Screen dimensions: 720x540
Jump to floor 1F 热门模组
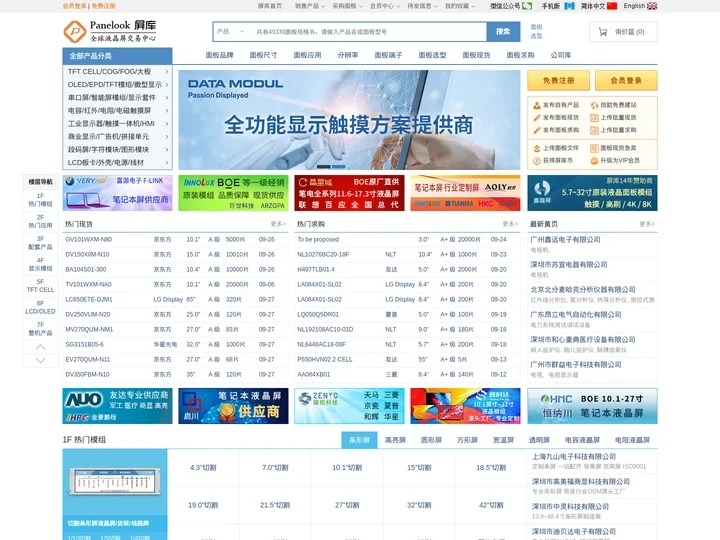40,200
